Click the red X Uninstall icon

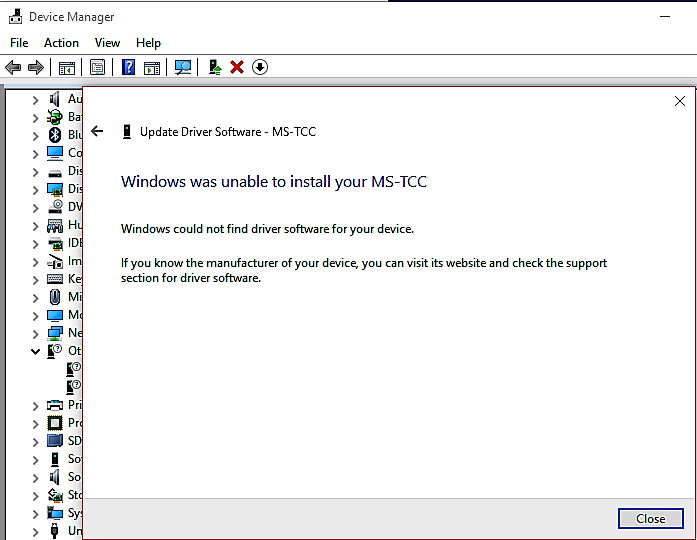[x=237, y=68]
